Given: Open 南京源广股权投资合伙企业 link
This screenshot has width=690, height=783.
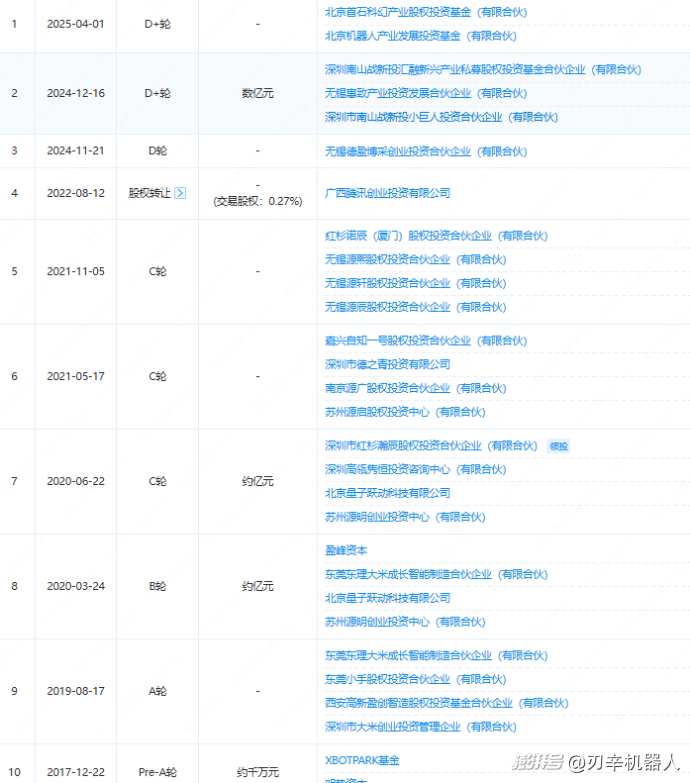Looking at the screenshot, I should pyautogui.click(x=415, y=388).
